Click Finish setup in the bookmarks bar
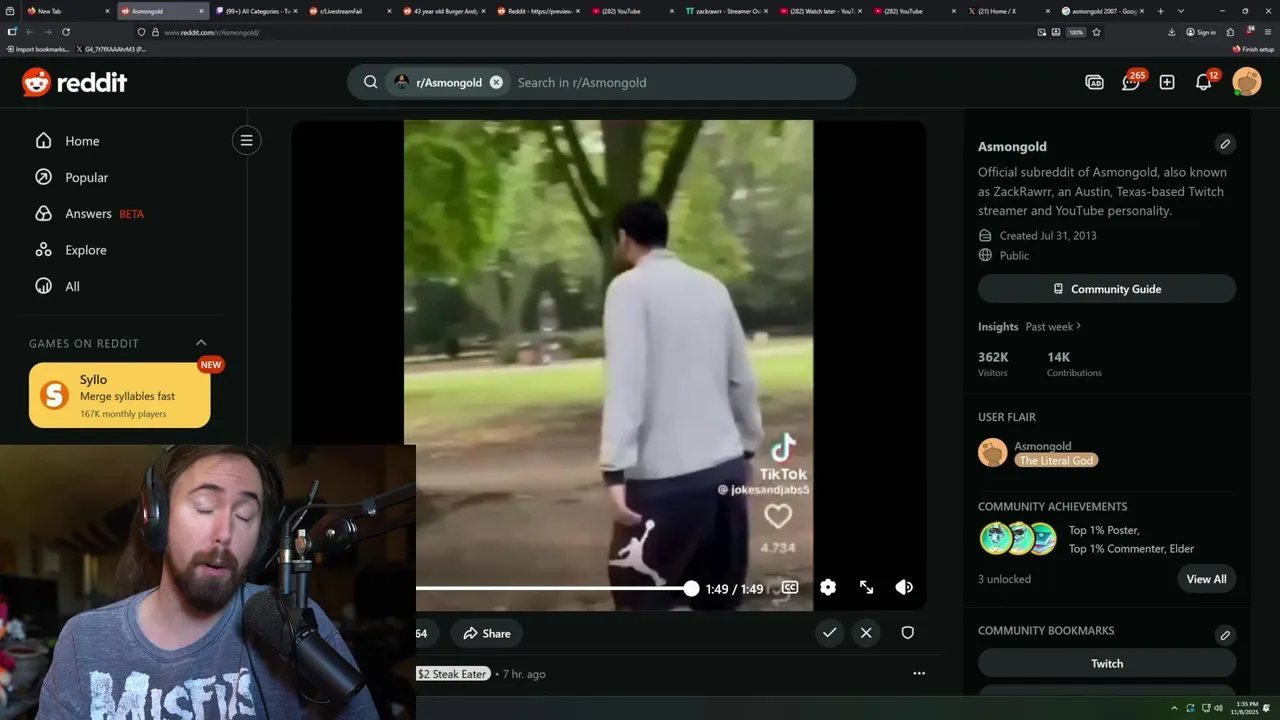Screen dimensions: 1280x720 coord(1253,49)
